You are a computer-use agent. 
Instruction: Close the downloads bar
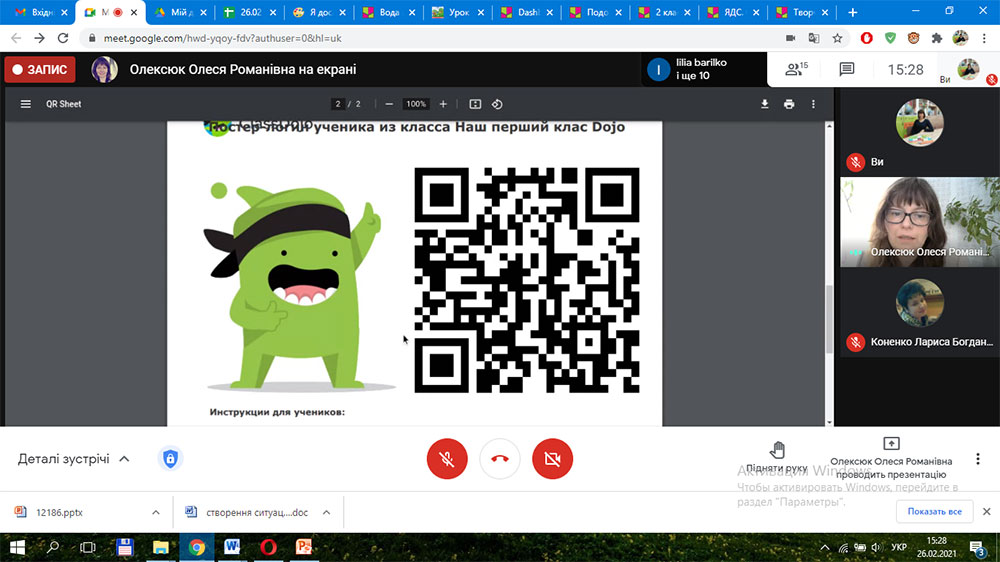(x=987, y=512)
